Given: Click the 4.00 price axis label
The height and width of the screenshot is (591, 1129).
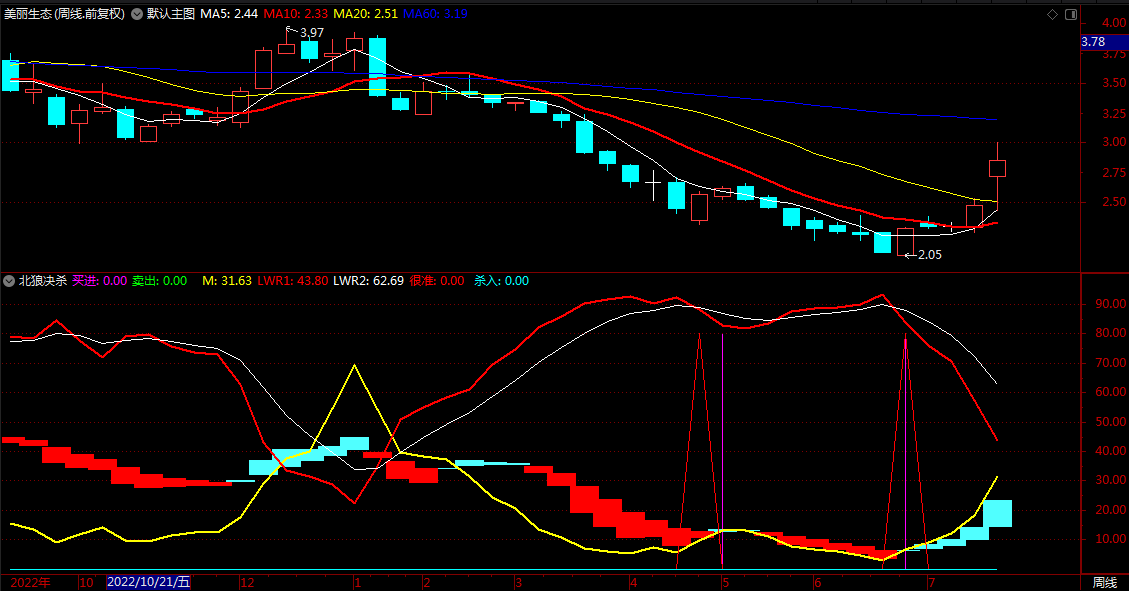Looking at the screenshot, I should tap(1114, 24).
